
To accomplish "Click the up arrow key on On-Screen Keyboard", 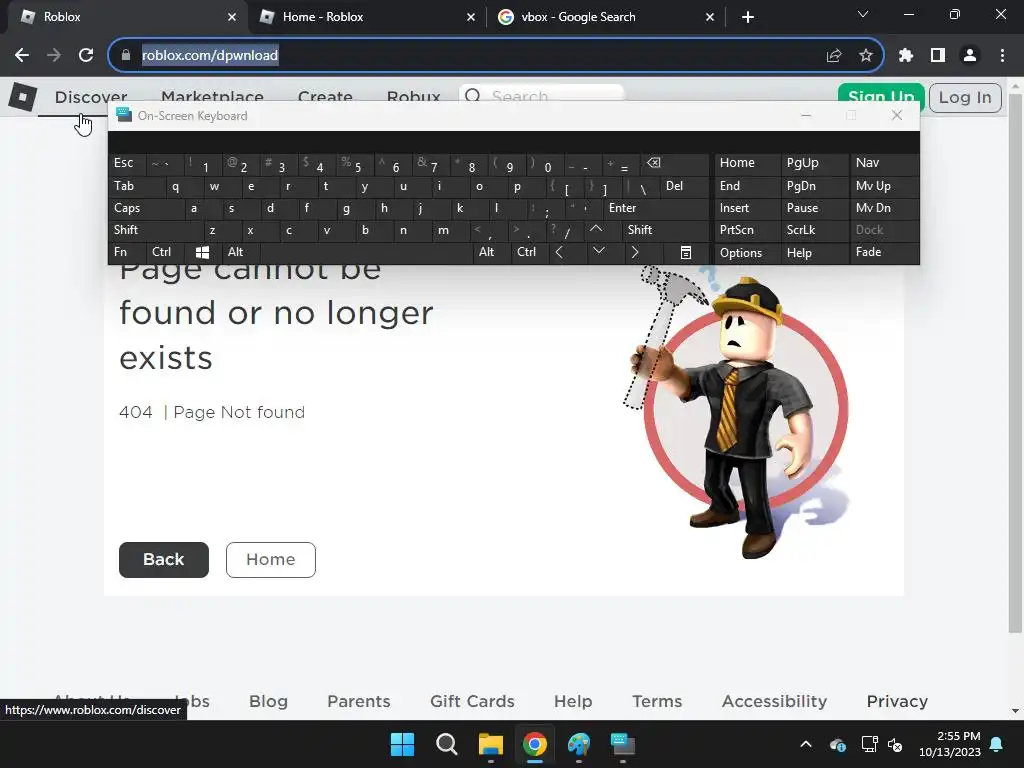I will [x=596, y=229].
